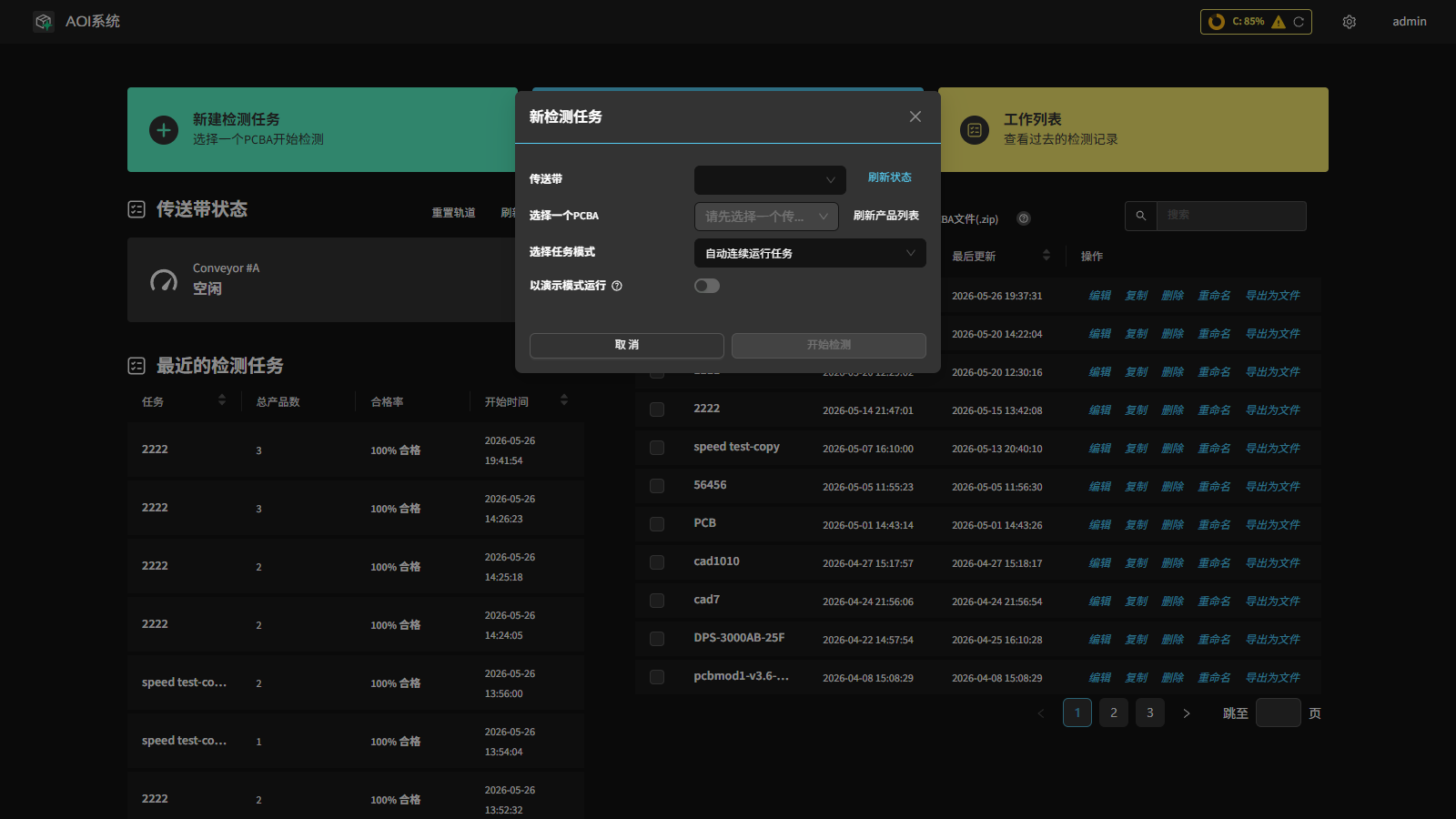1456x819 pixels.
Task: Click the warning triangle in status box
Action: pyautogui.click(x=1279, y=22)
